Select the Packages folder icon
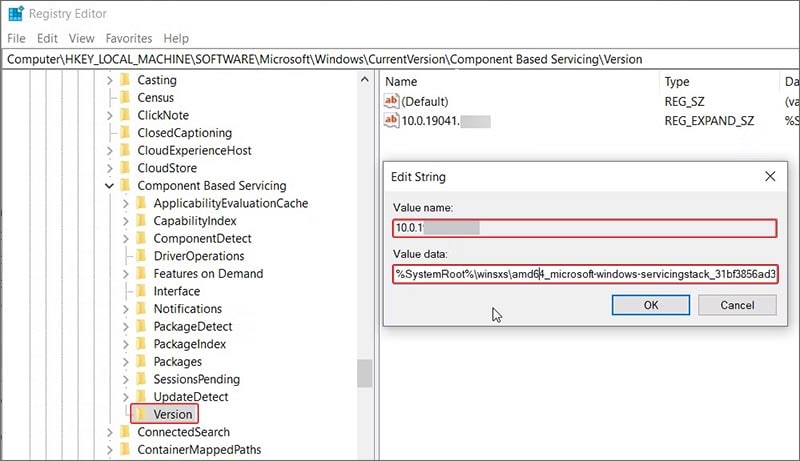This screenshot has width=800, height=461. (x=141, y=361)
